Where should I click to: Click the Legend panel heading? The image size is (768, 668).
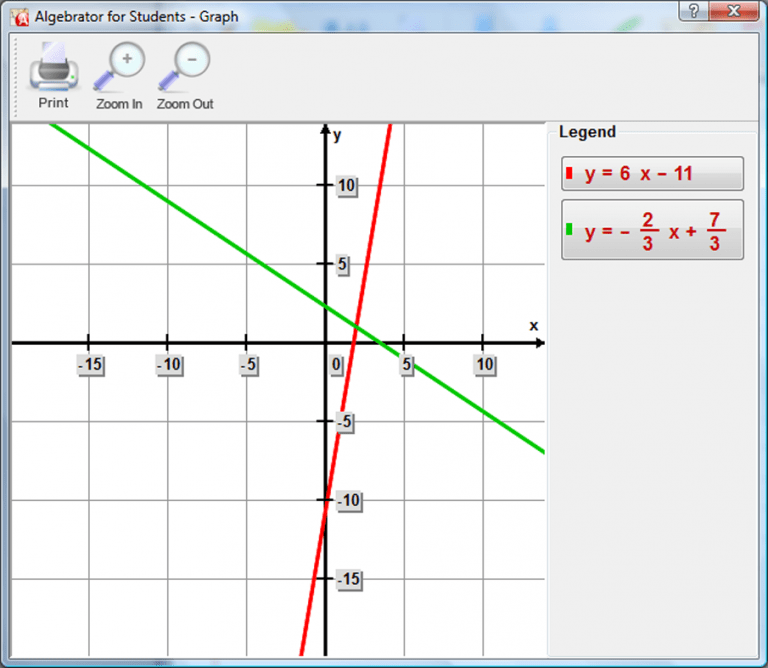[587, 132]
